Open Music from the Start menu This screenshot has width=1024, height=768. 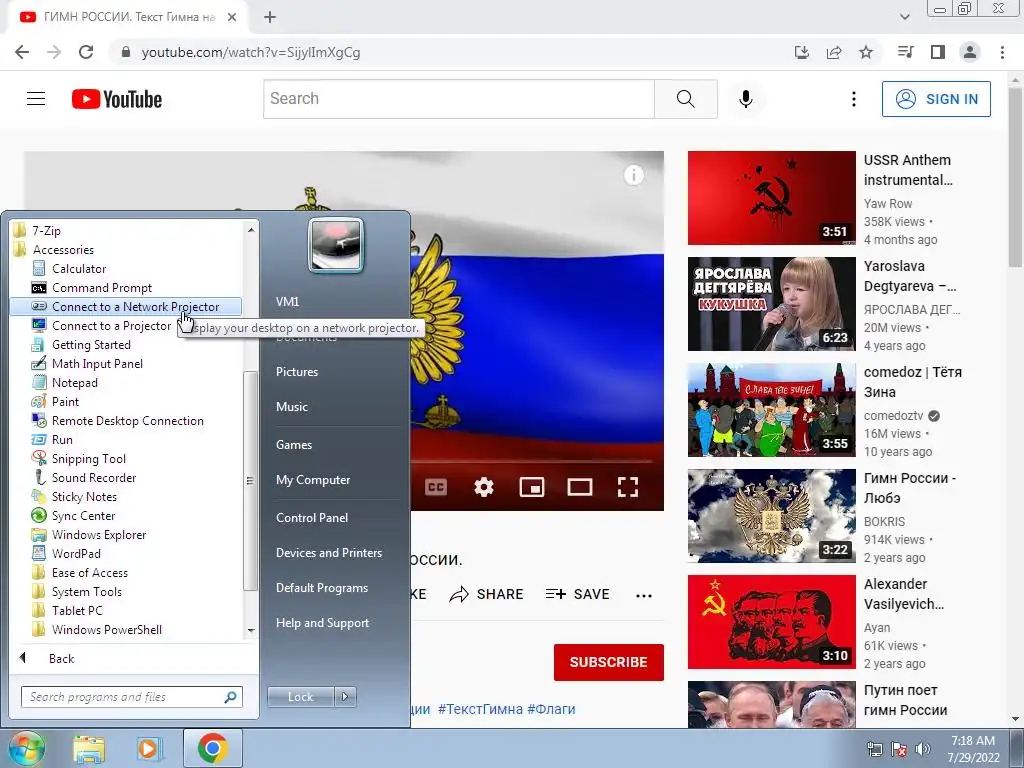292,406
